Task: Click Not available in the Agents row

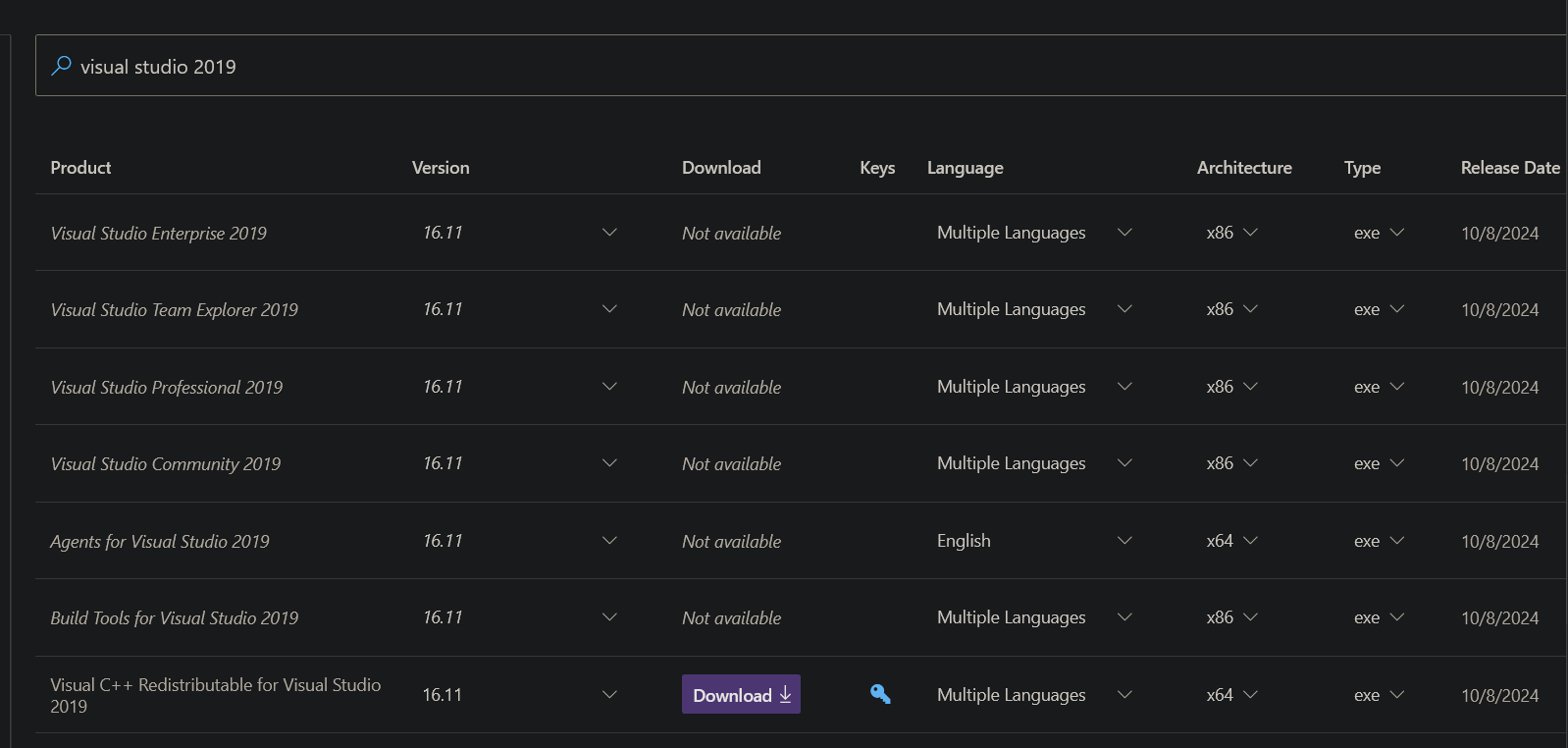Action: tap(731, 542)
